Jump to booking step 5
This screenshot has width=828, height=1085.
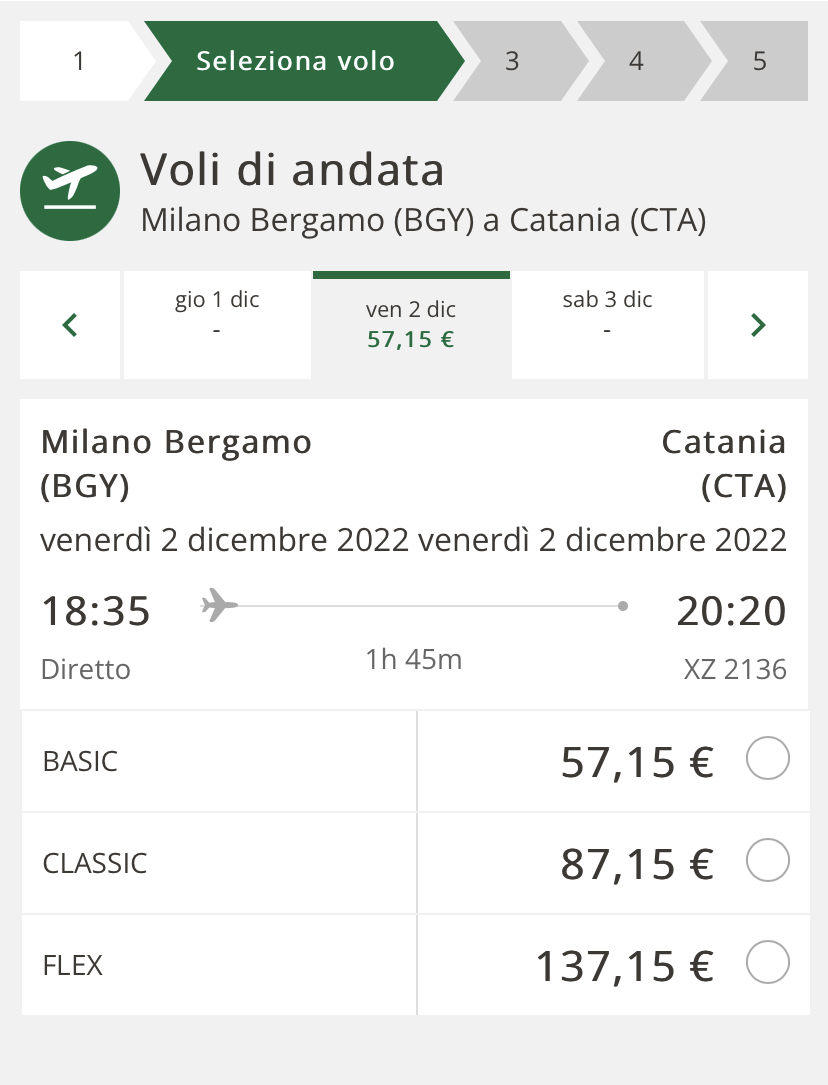759,61
